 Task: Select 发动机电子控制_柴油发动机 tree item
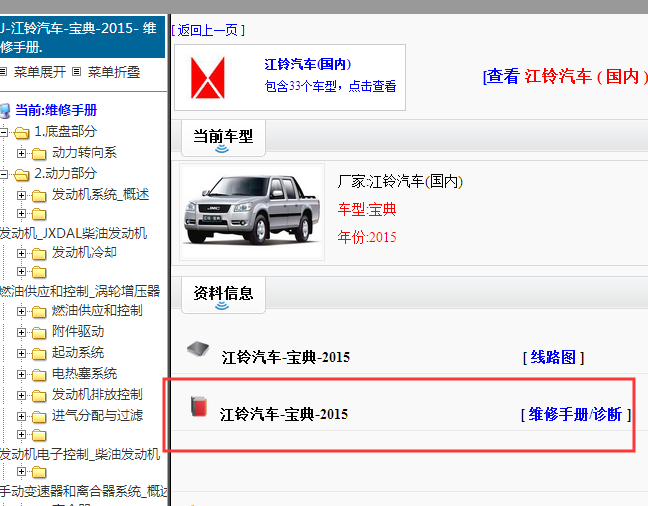(x=80, y=454)
